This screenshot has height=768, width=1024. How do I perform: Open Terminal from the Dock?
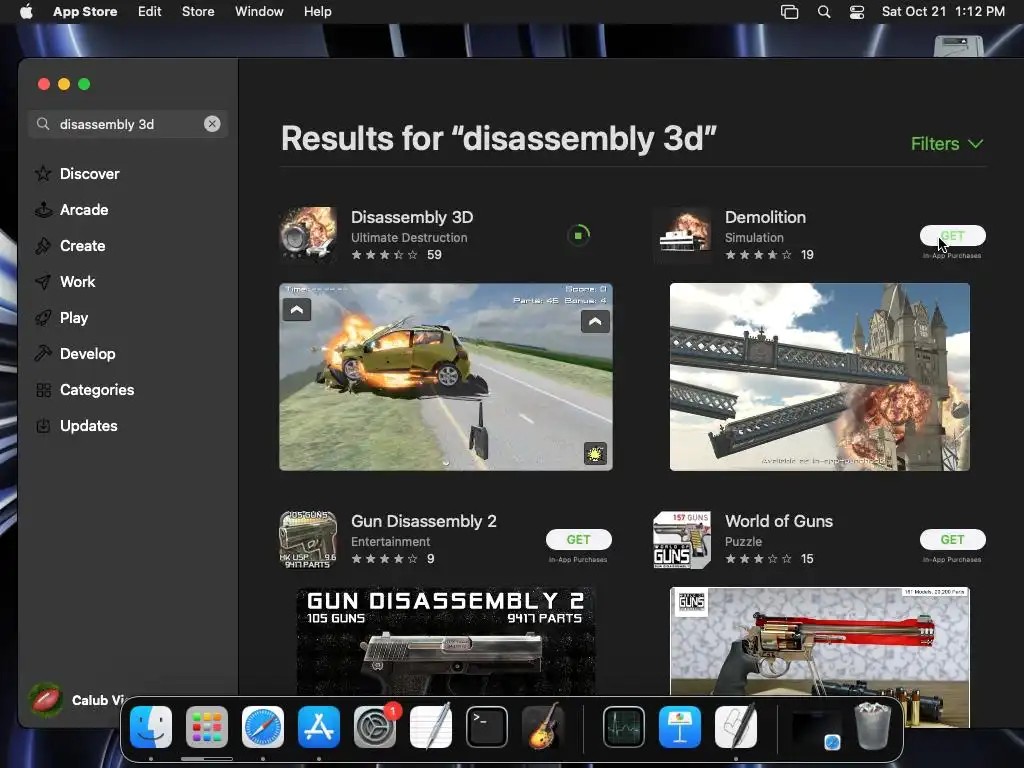tap(487, 727)
